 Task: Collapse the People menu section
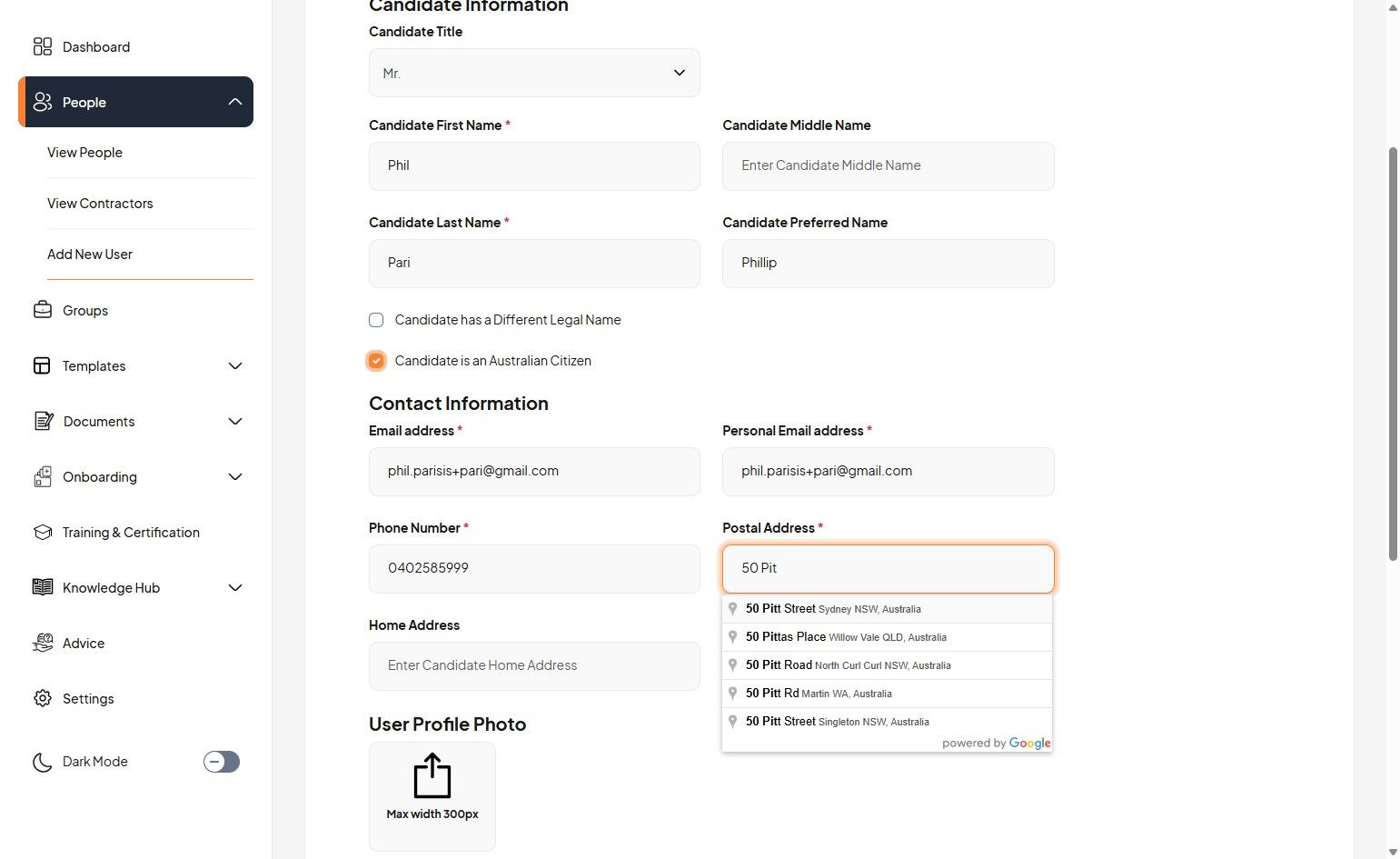235,102
